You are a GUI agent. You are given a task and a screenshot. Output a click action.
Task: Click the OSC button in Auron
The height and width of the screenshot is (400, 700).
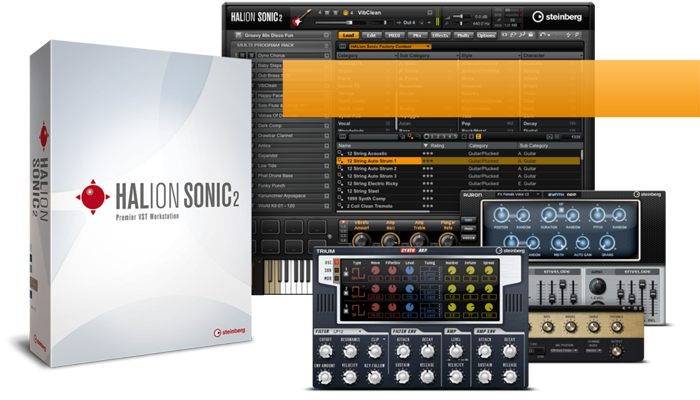[468, 220]
